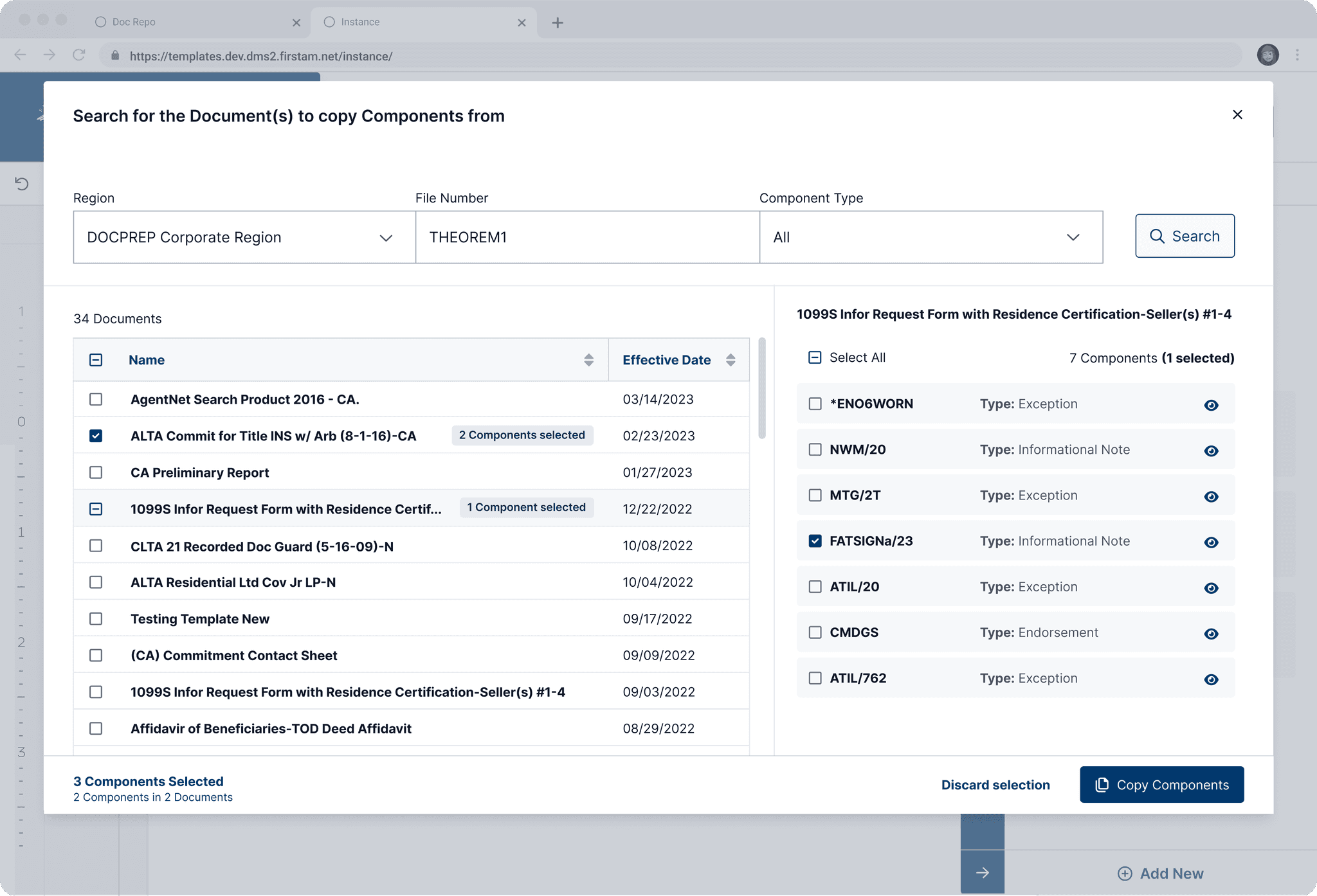The image size is (1317, 896).
Task: Close the copy components dialog
Action: pyautogui.click(x=1237, y=114)
